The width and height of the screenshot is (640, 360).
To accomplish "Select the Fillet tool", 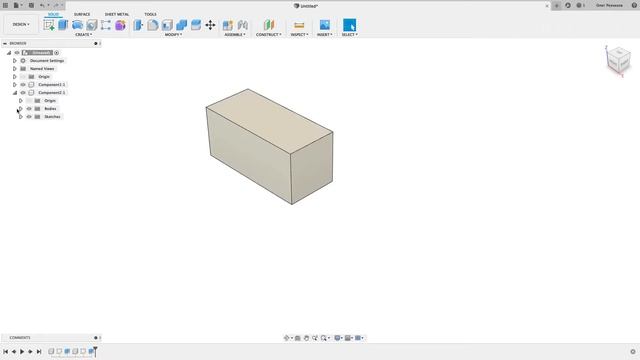I will (x=153, y=25).
